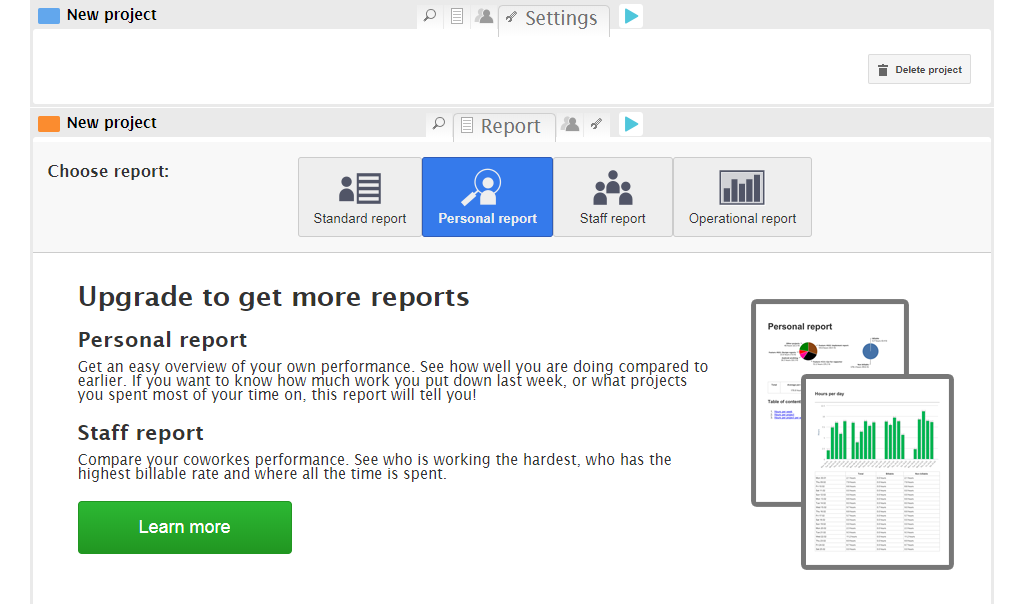Click the 'Choose report:' label
This screenshot has height=604, width=1021.
point(108,171)
